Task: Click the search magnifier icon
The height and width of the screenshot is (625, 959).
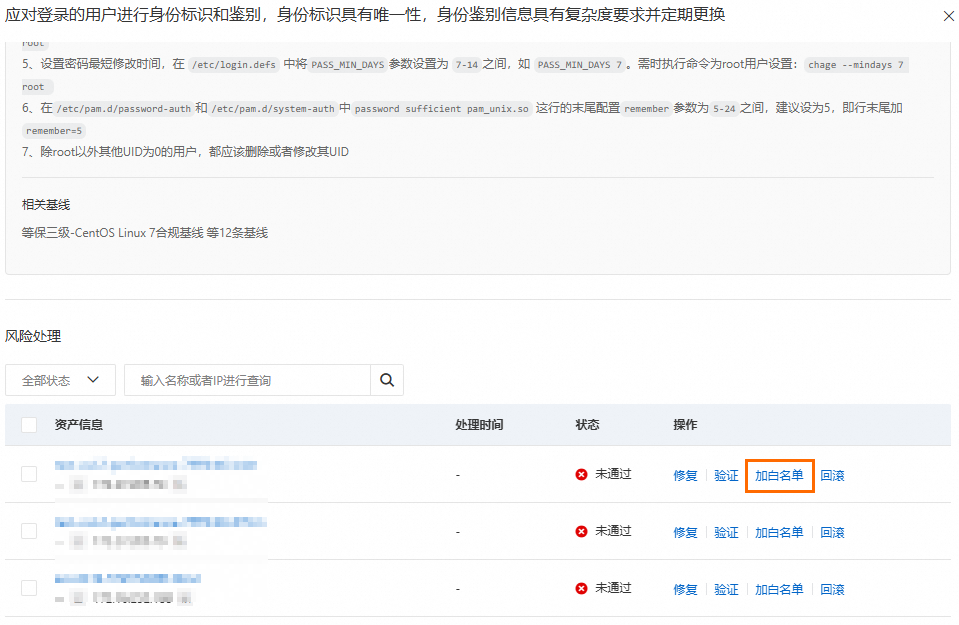Action: (x=387, y=380)
